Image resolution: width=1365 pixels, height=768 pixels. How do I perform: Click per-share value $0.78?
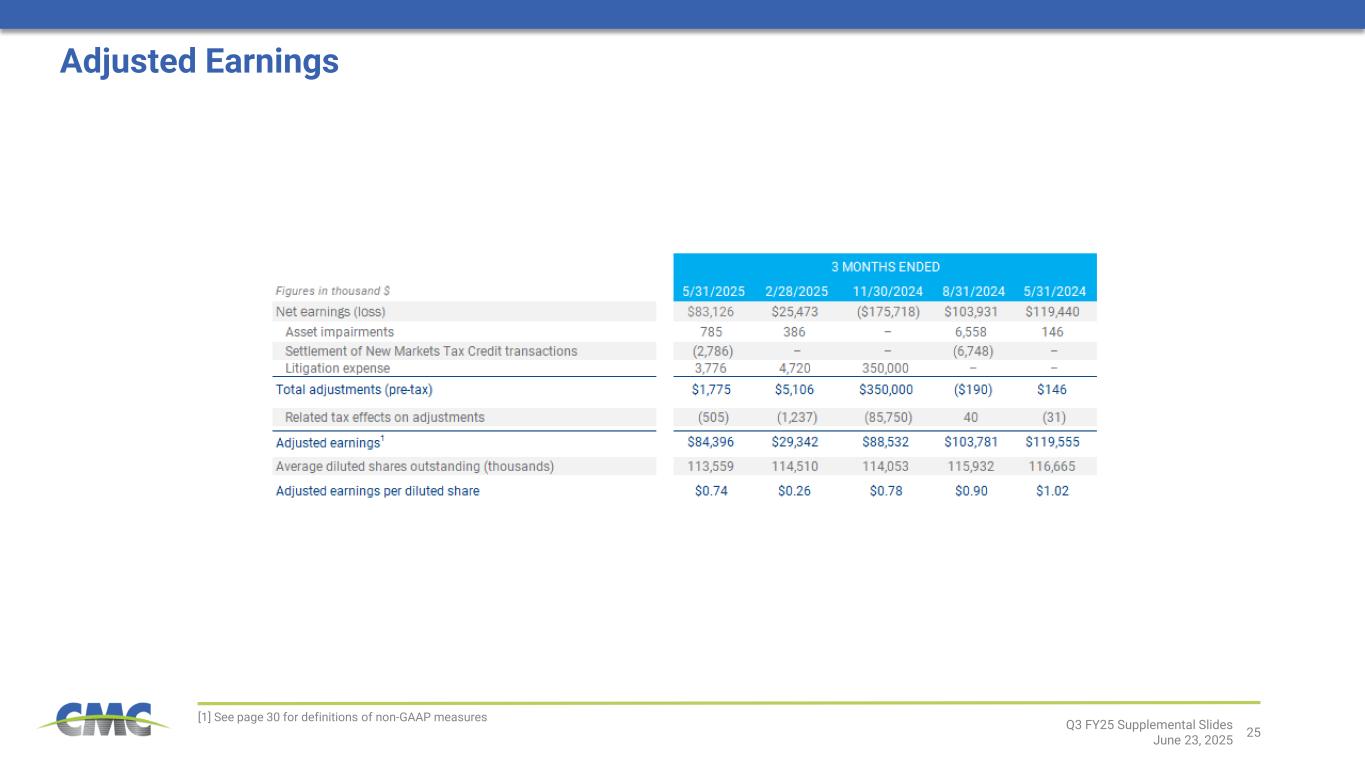pos(886,491)
